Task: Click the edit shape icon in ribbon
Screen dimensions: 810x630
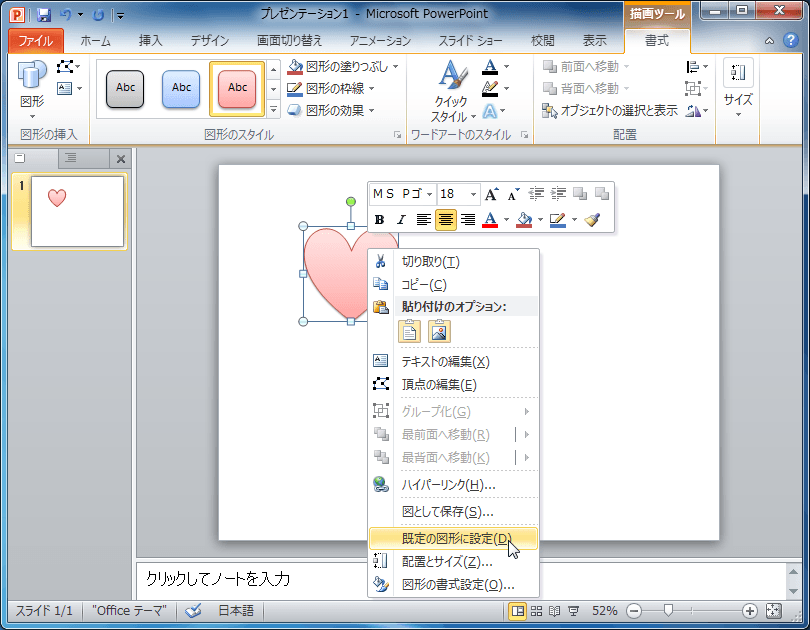Action: tap(65, 67)
